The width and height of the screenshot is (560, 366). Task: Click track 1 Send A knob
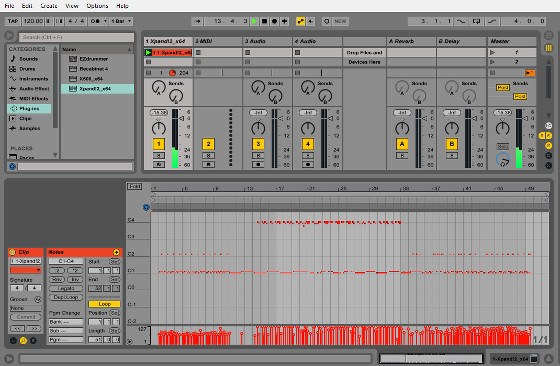[x=159, y=87]
